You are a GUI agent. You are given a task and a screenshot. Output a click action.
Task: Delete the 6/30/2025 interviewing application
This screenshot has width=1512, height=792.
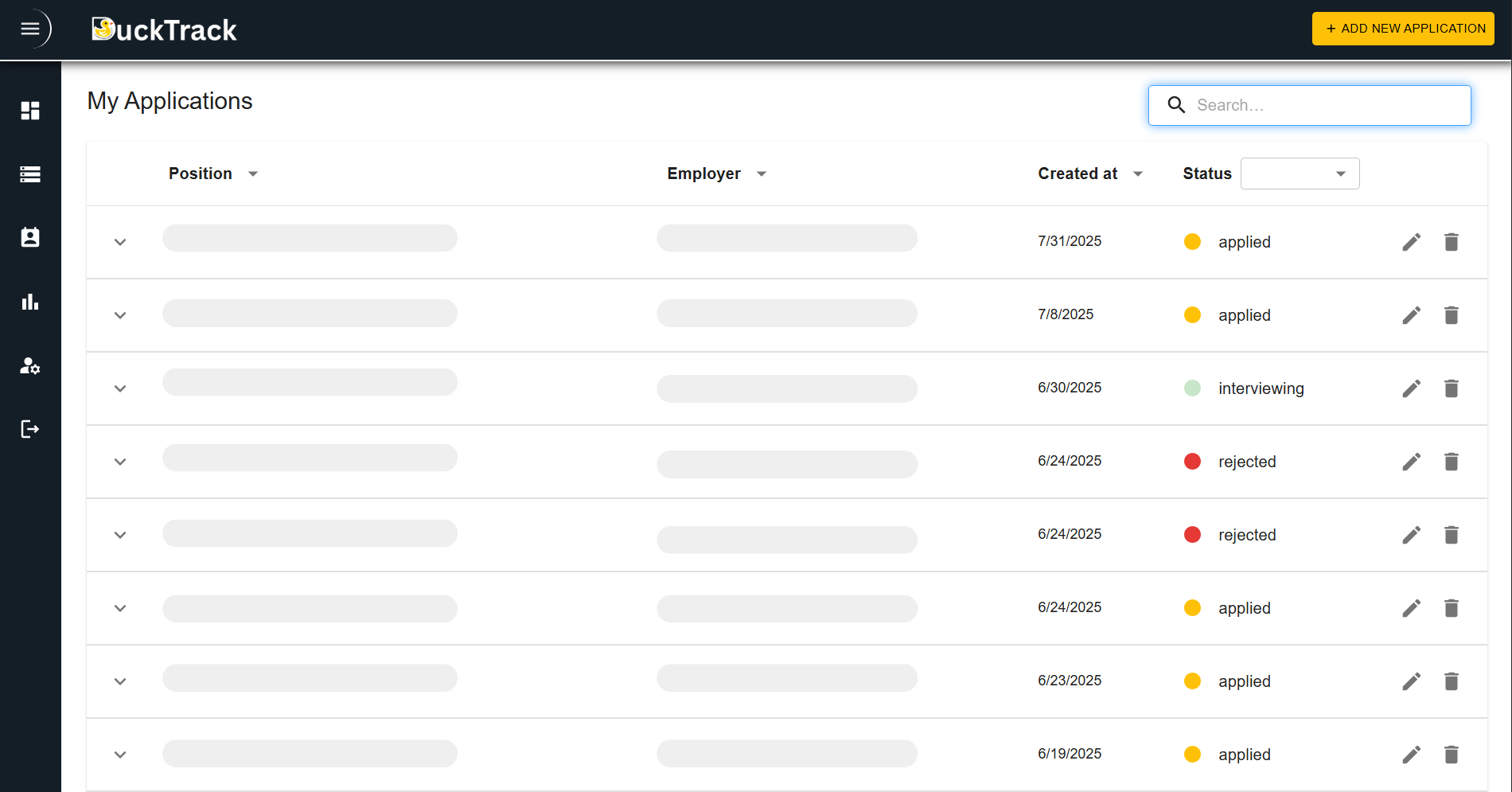1452,388
